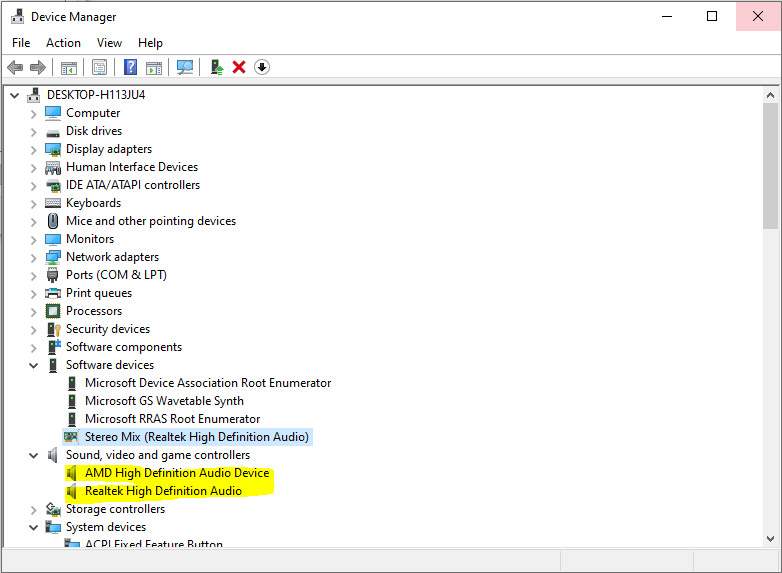Expand the Storage controllers category

click(x=33, y=510)
